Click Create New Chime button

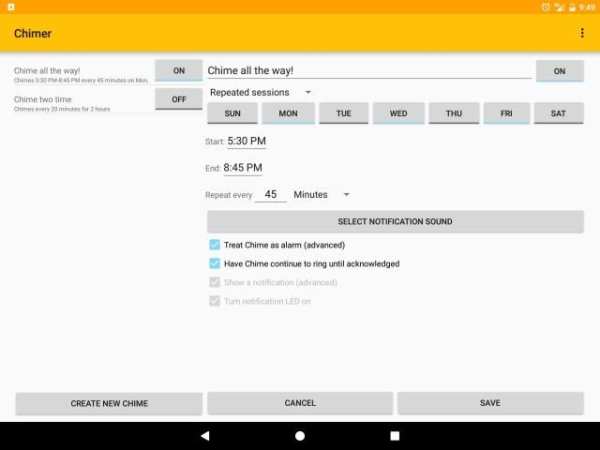(109, 403)
